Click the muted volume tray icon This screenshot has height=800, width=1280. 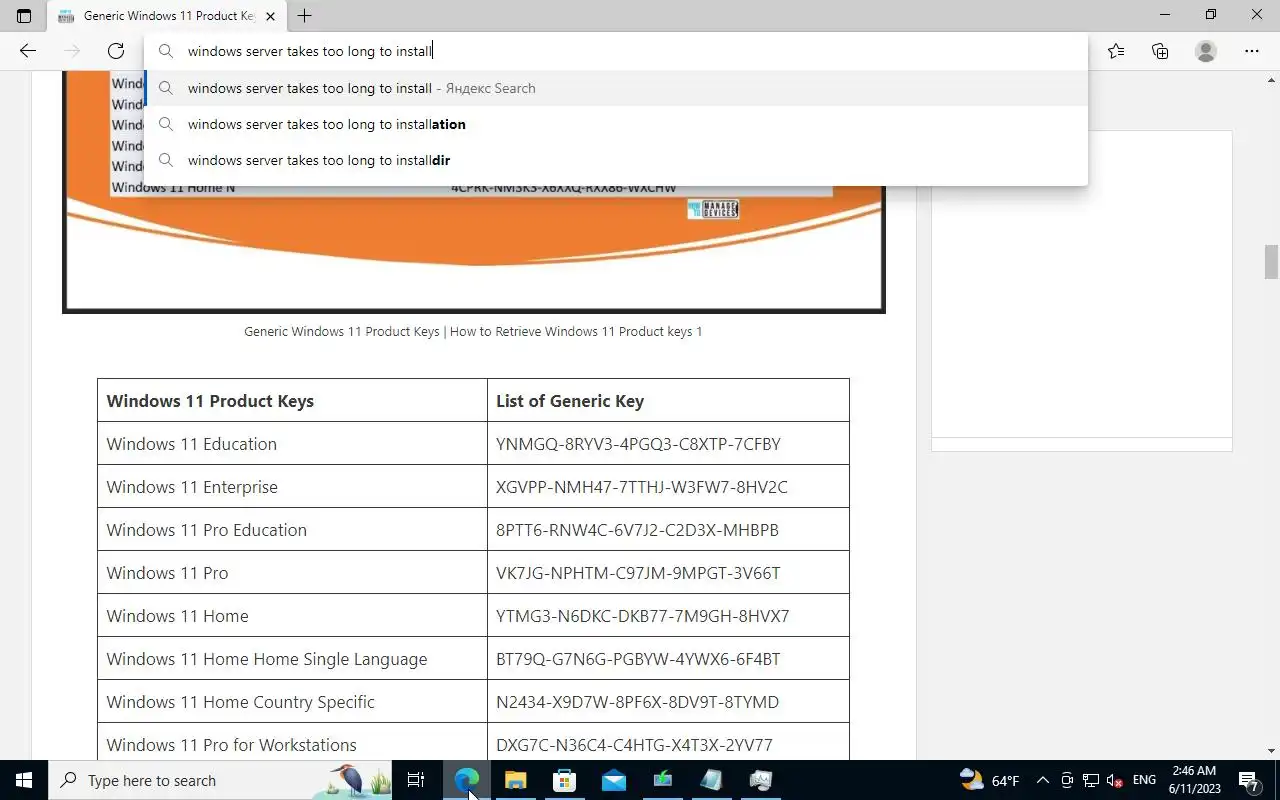click(1115, 780)
